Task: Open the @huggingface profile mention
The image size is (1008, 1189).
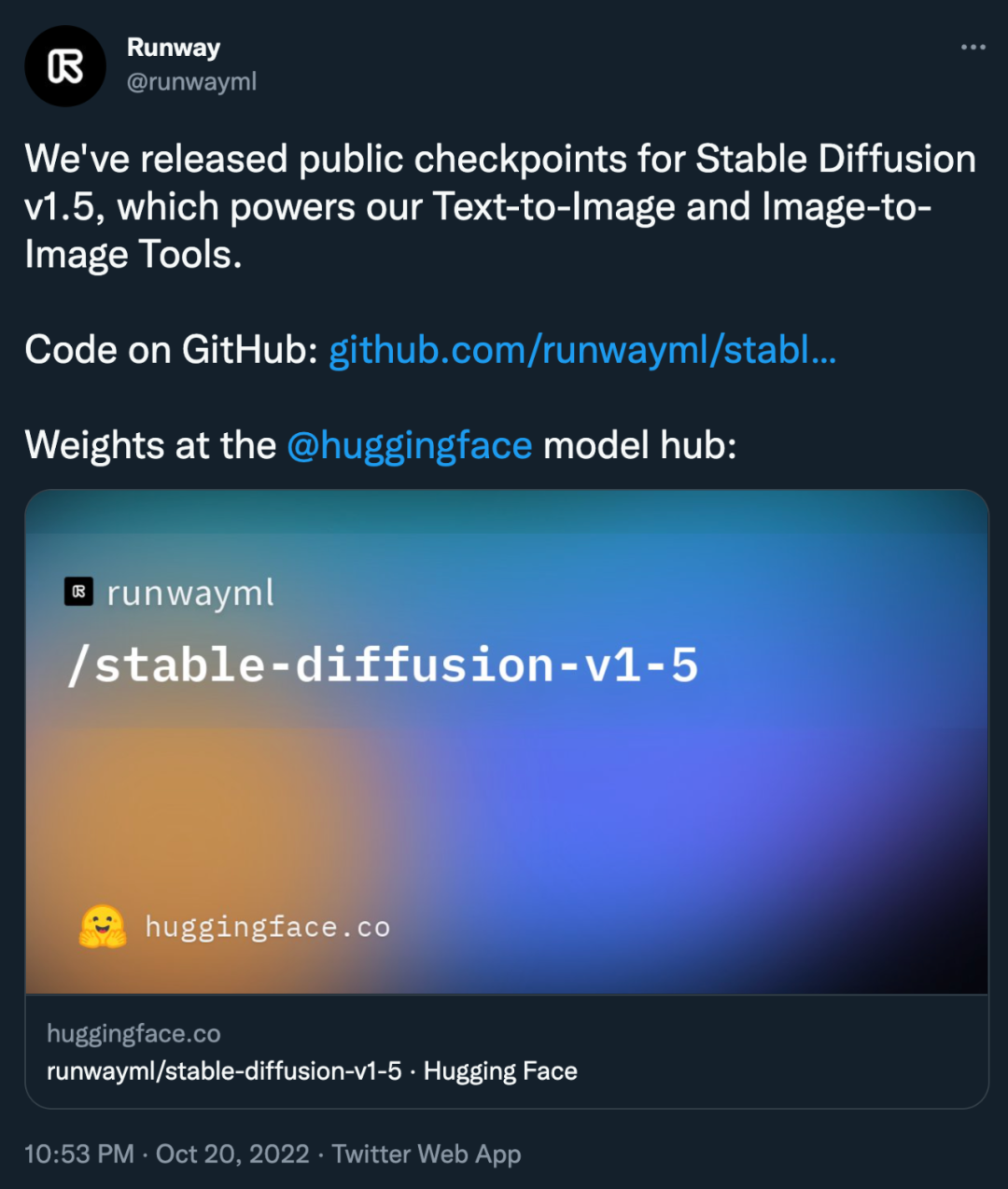Action: [409, 446]
